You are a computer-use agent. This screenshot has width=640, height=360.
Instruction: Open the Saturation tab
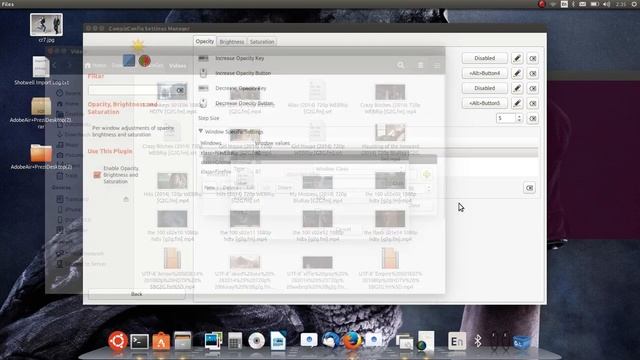click(262, 42)
